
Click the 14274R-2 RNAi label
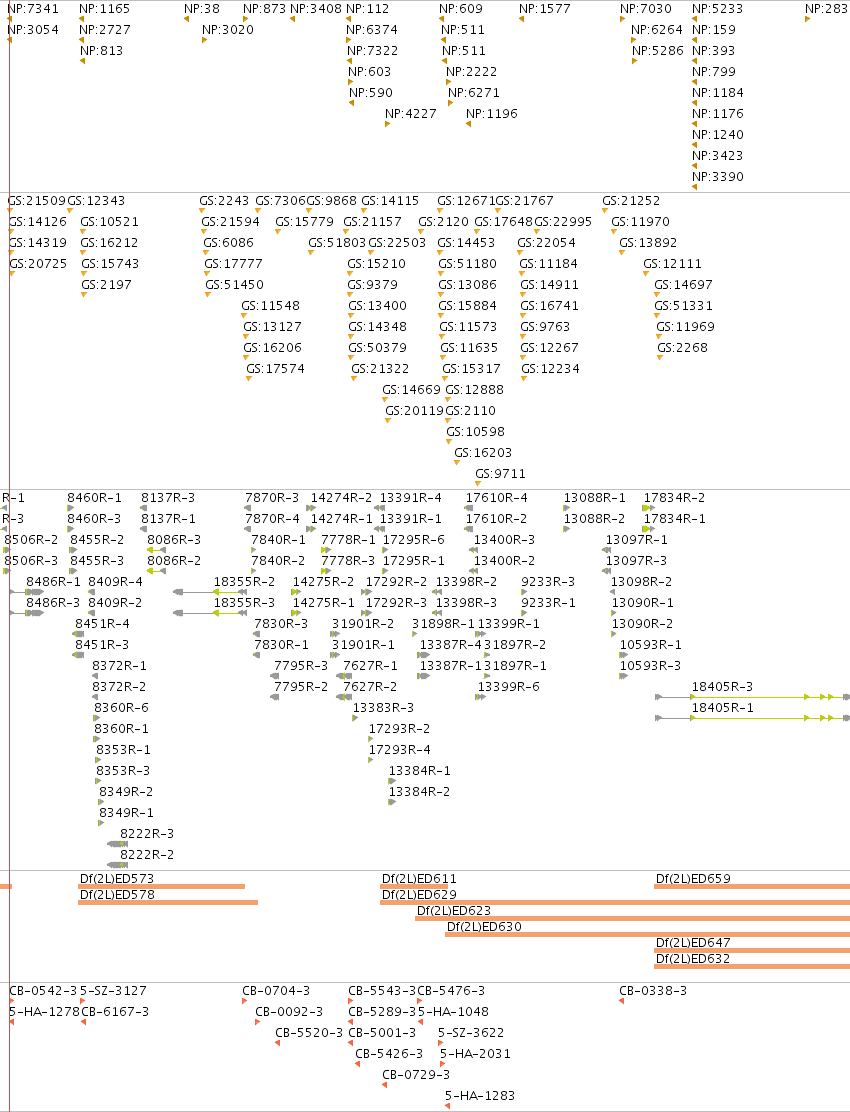click(x=341, y=498)
